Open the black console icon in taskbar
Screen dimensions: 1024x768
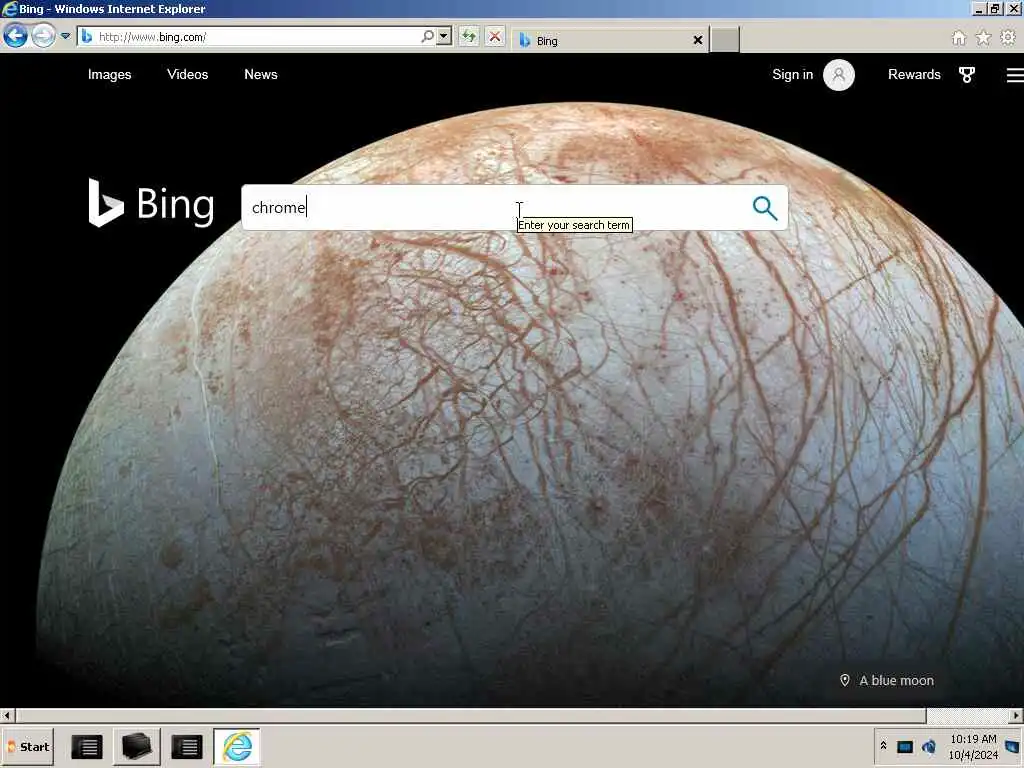pos(136,746)
